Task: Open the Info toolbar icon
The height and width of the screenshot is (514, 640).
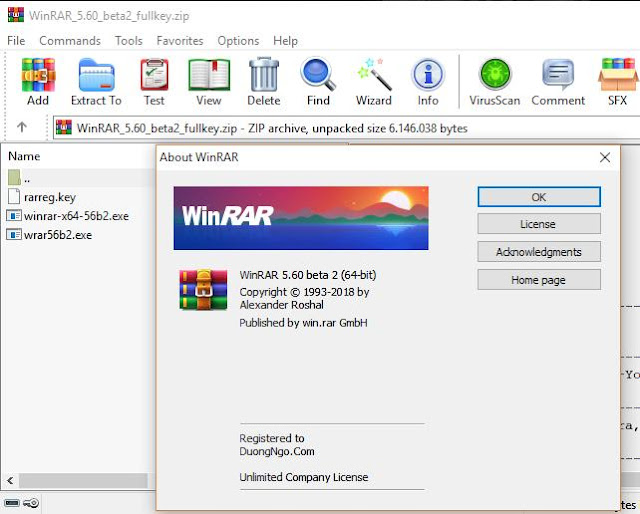Action: [428, 75]
